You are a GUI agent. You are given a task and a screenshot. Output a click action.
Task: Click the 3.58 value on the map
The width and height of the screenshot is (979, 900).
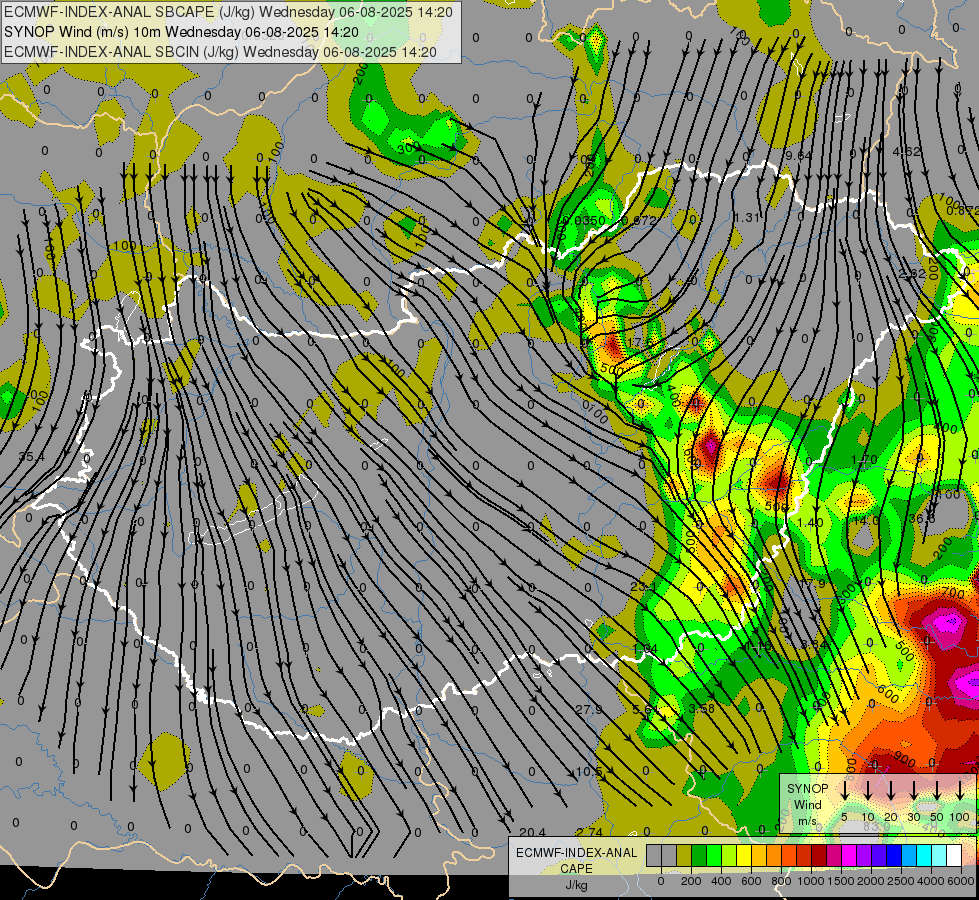tap(702, 708)
